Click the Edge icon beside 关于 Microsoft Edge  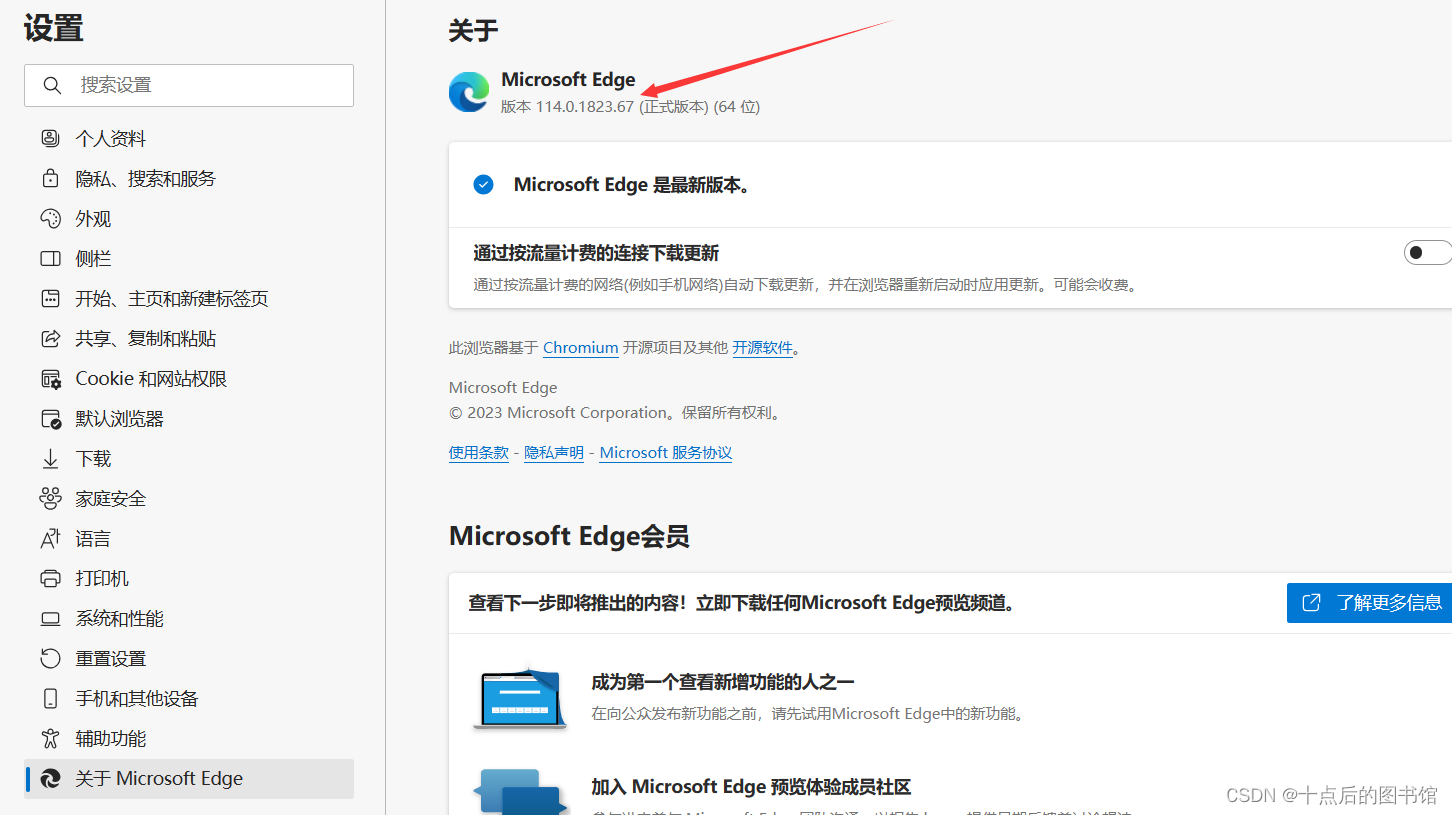click(50, 778)
